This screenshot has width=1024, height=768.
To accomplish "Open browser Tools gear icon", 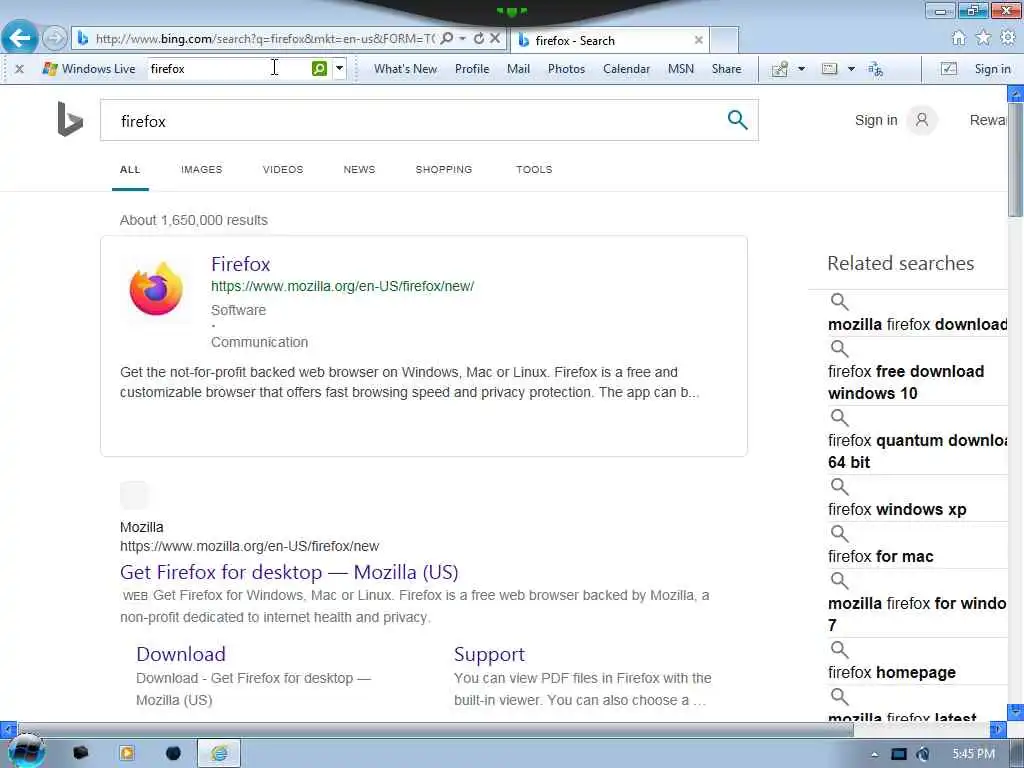I will tap(1008, 39).
